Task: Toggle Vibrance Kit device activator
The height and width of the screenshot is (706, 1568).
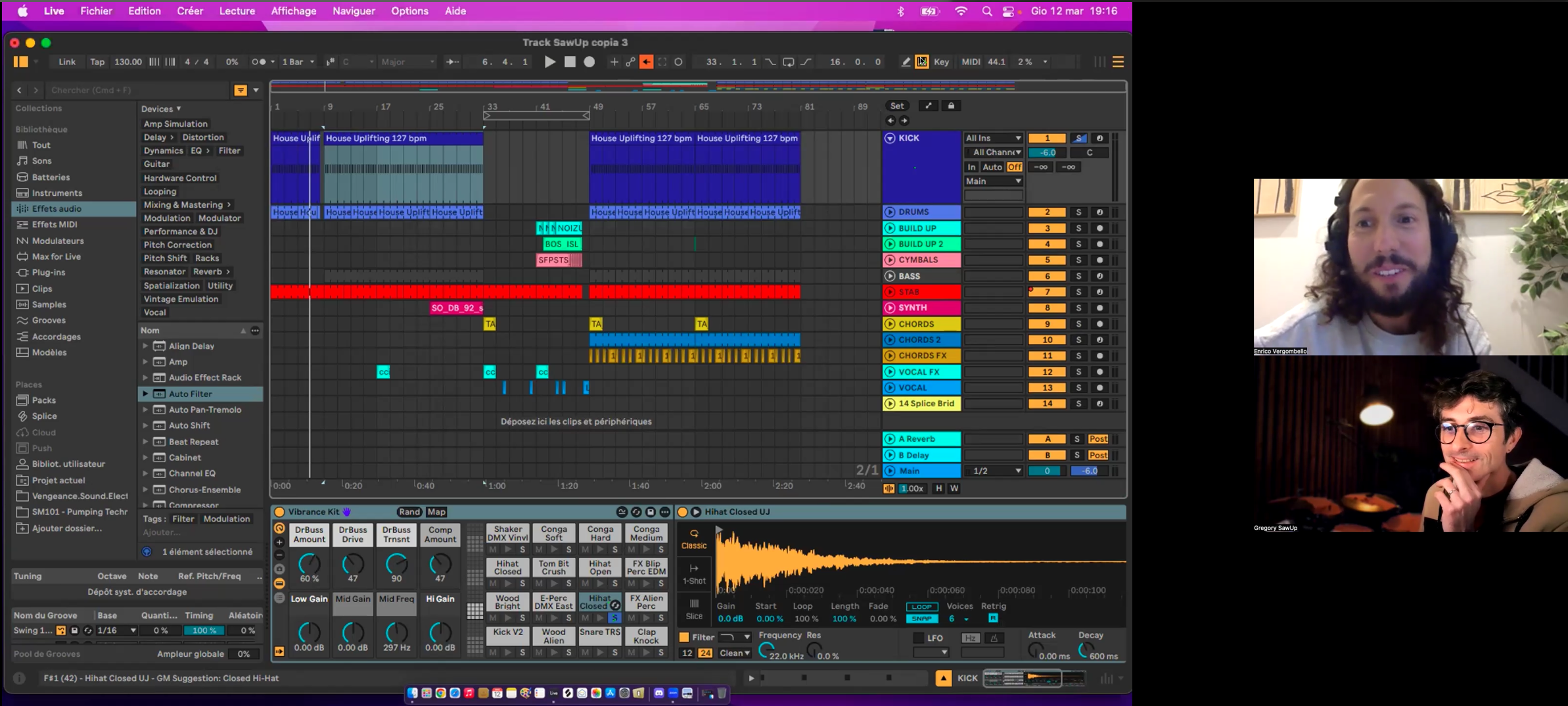Action: pyautogui.click(x=279, y=512)
